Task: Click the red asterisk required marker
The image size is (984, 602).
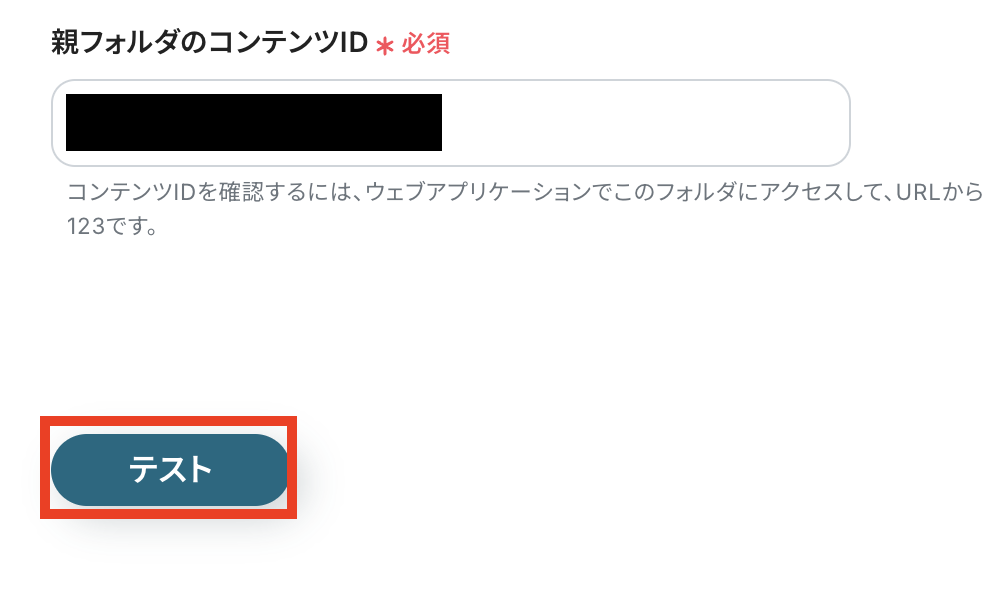Action: point(384,46)
